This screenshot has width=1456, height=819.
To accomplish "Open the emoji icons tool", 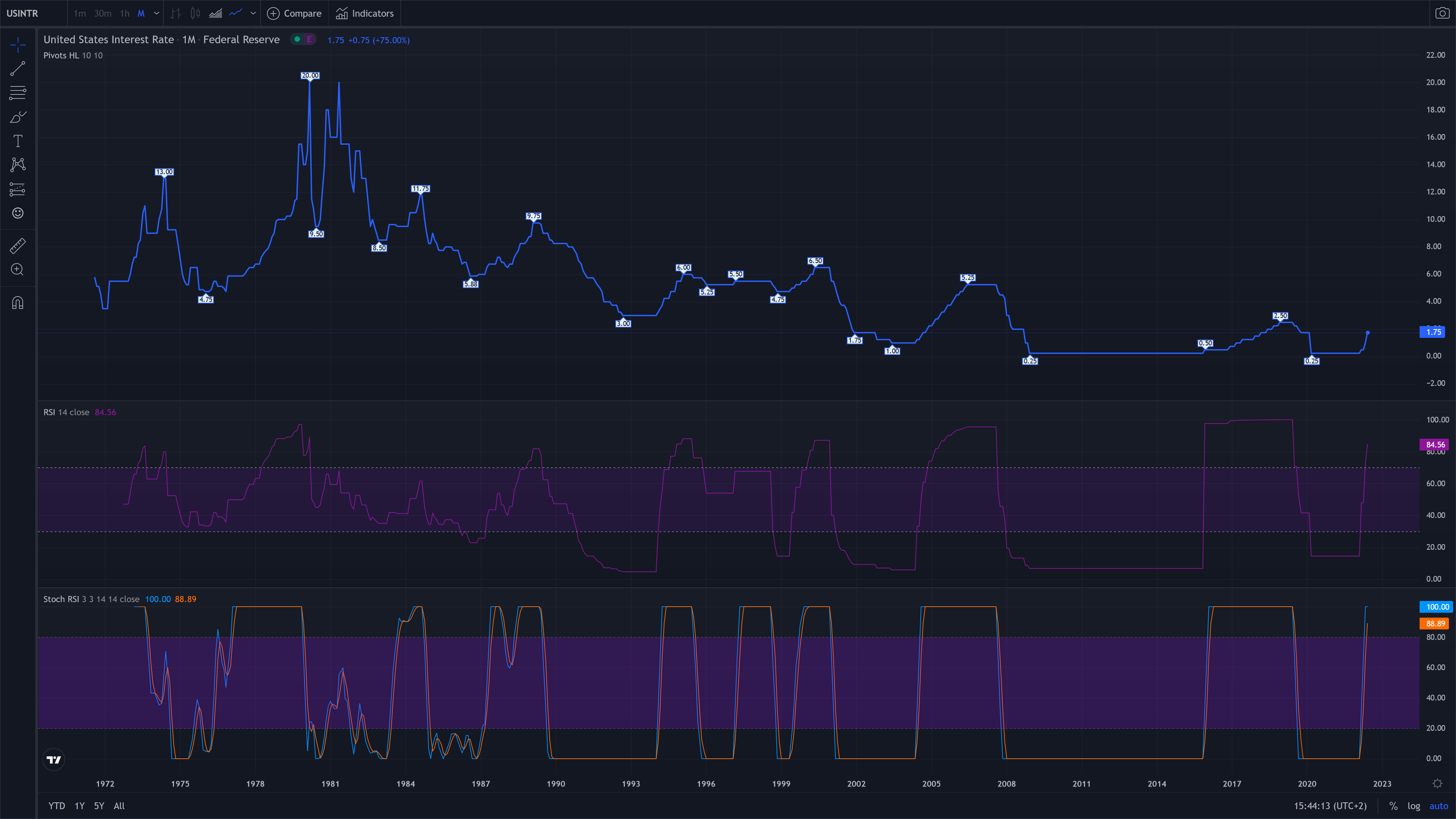I will pyautogui.click(x=17, y=213).
